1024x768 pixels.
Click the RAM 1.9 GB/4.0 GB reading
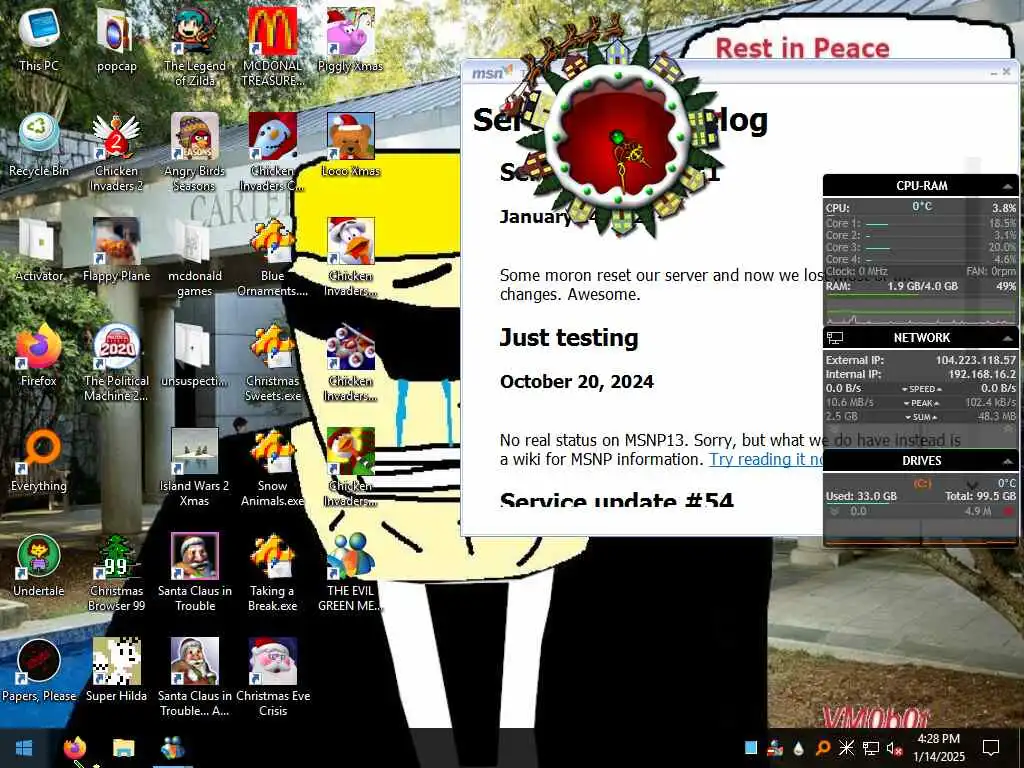(922, 286)
